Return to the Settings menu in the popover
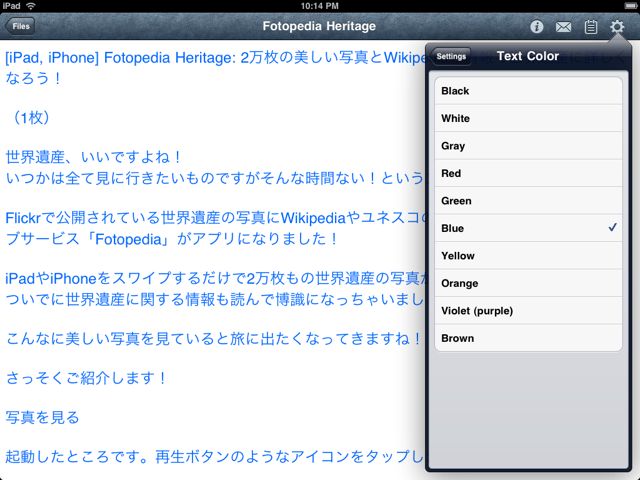 tap(451, 56)
